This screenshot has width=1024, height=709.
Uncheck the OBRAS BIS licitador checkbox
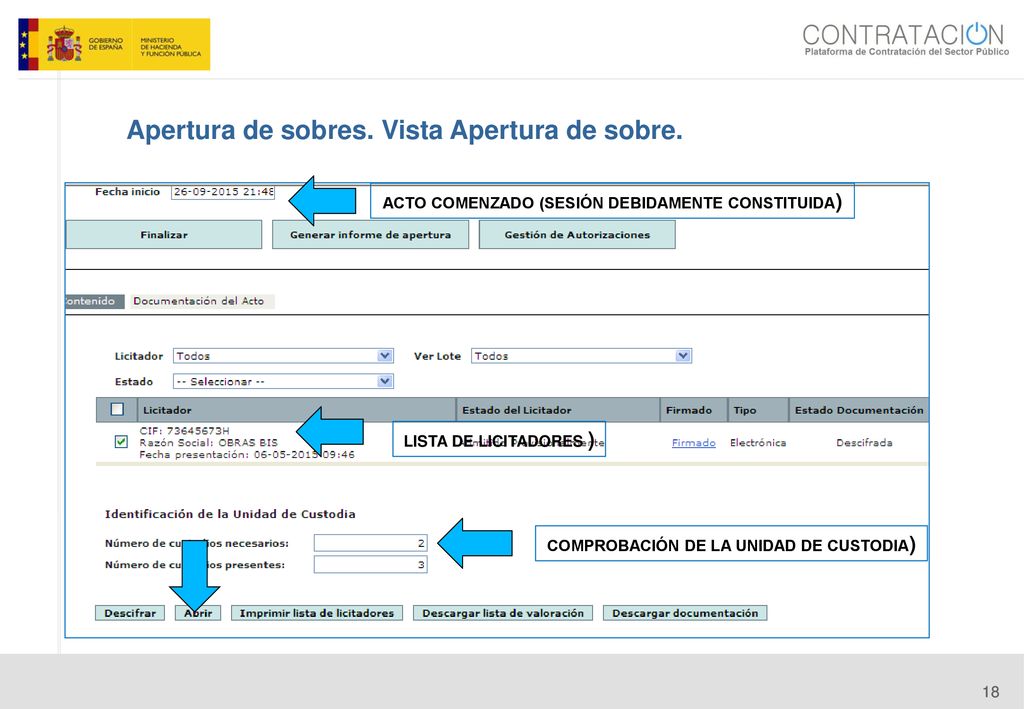point(121,442)
